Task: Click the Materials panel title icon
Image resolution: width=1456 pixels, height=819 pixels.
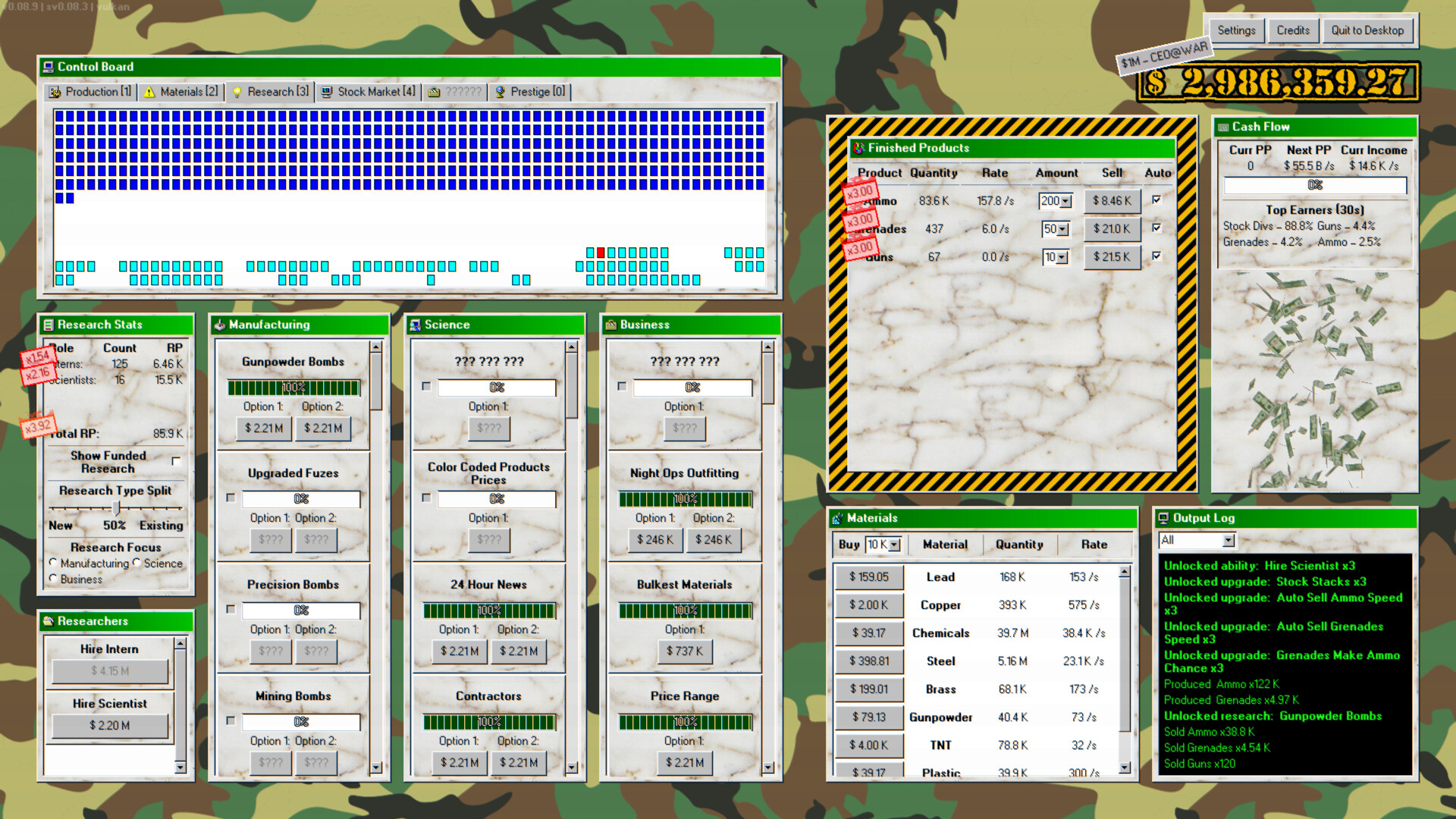Action: tap(838, 518)
